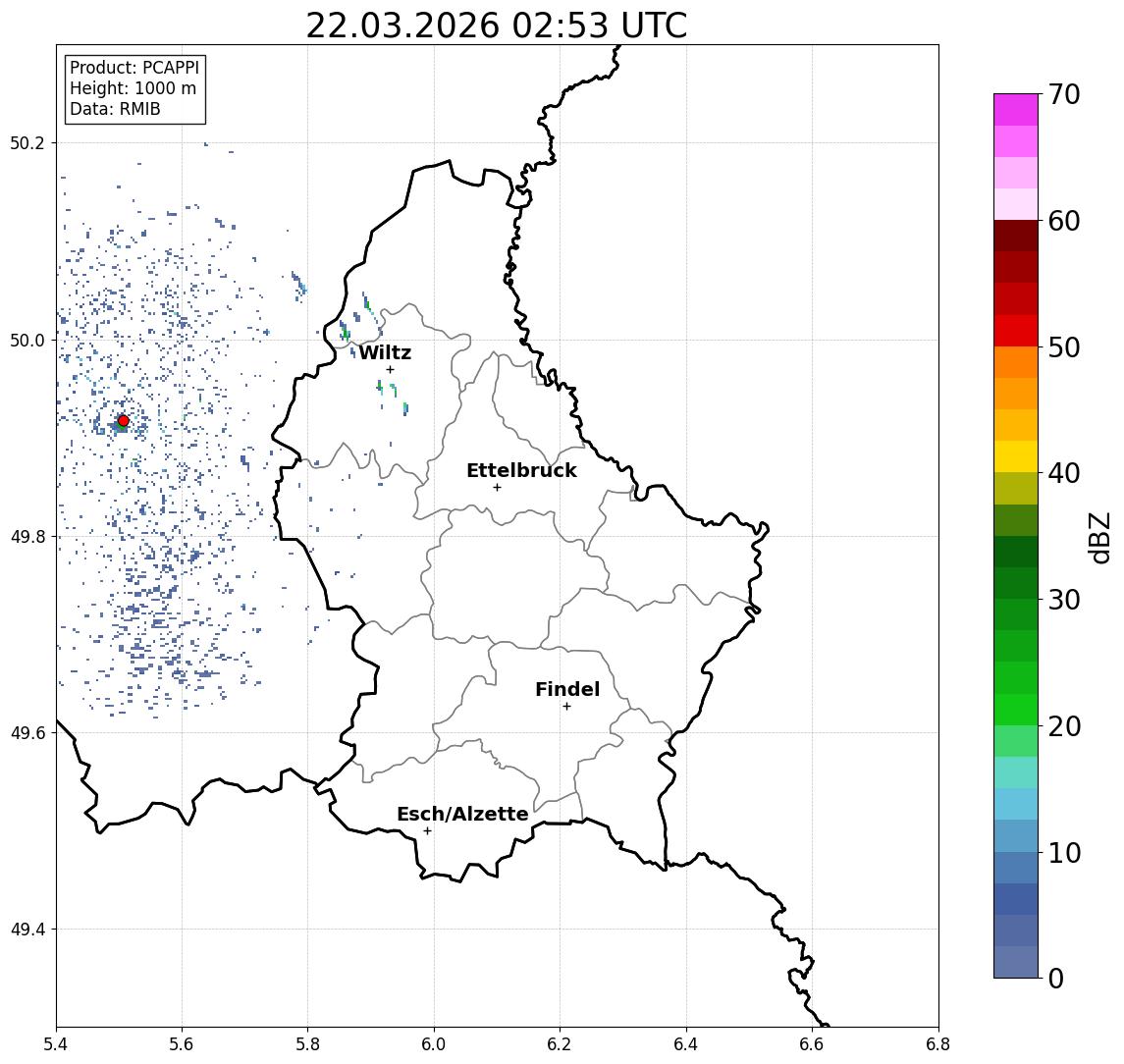Viewport: 1124px width, 1064px height.
Task: Click the Esch/Alzette station cross marker
Action: tap(427, 831)
